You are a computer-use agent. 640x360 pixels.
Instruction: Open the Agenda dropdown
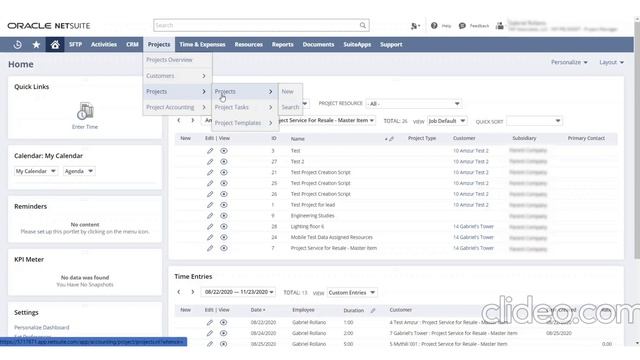(79, 171)
